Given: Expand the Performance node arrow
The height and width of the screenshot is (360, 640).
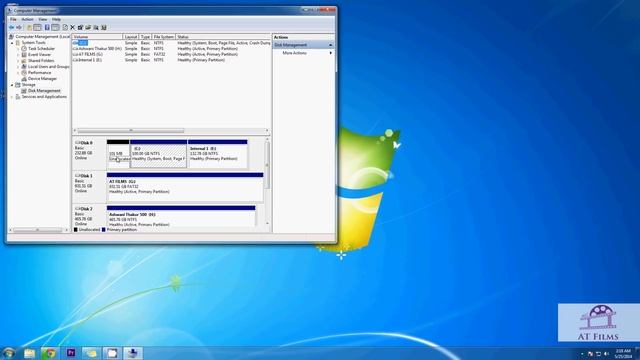Looking at the screenshot, I should click(18, 73).
